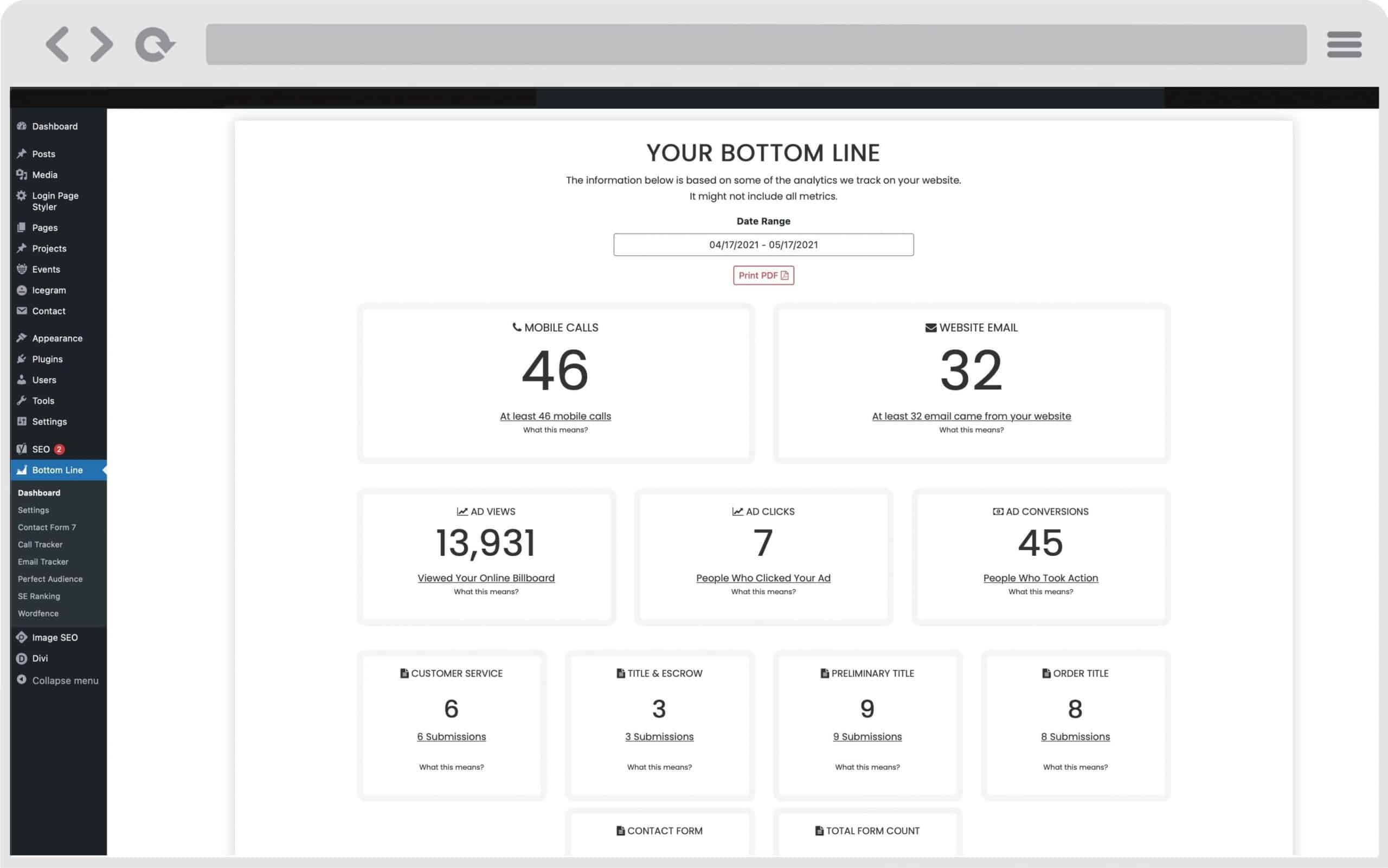Open the SE Ranking submenu
This screenshot has width=1388, height=868.
pyautogui.click(x=39, y=596)
